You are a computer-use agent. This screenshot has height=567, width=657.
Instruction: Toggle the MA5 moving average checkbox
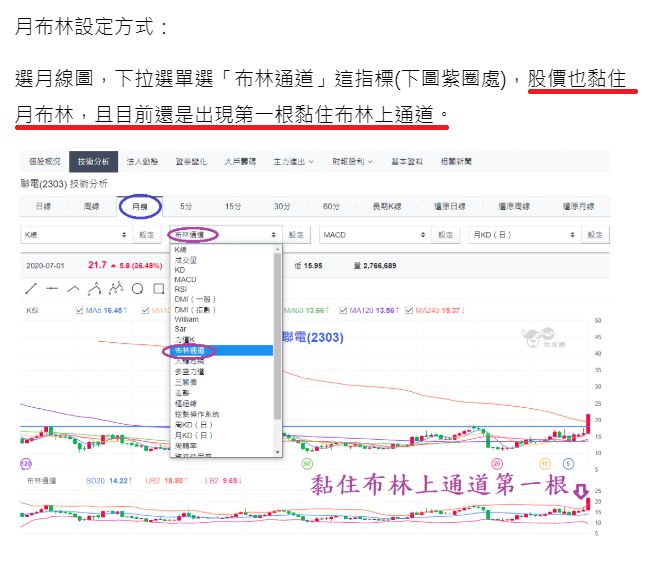[79, 310]
